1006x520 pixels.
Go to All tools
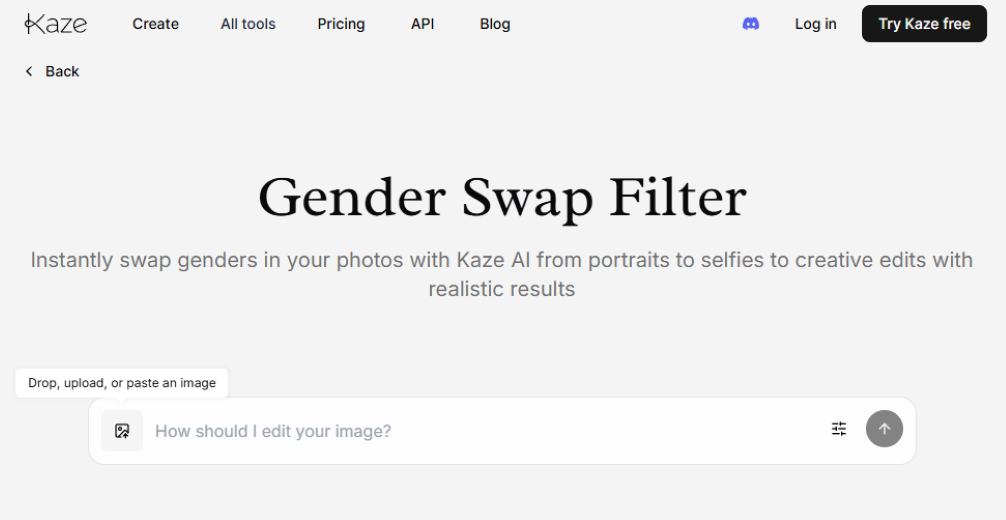click(x=248, y=24)
